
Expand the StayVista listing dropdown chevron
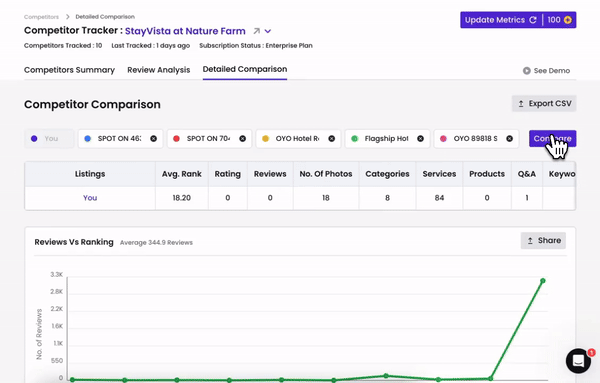click(x=268, y=31)
